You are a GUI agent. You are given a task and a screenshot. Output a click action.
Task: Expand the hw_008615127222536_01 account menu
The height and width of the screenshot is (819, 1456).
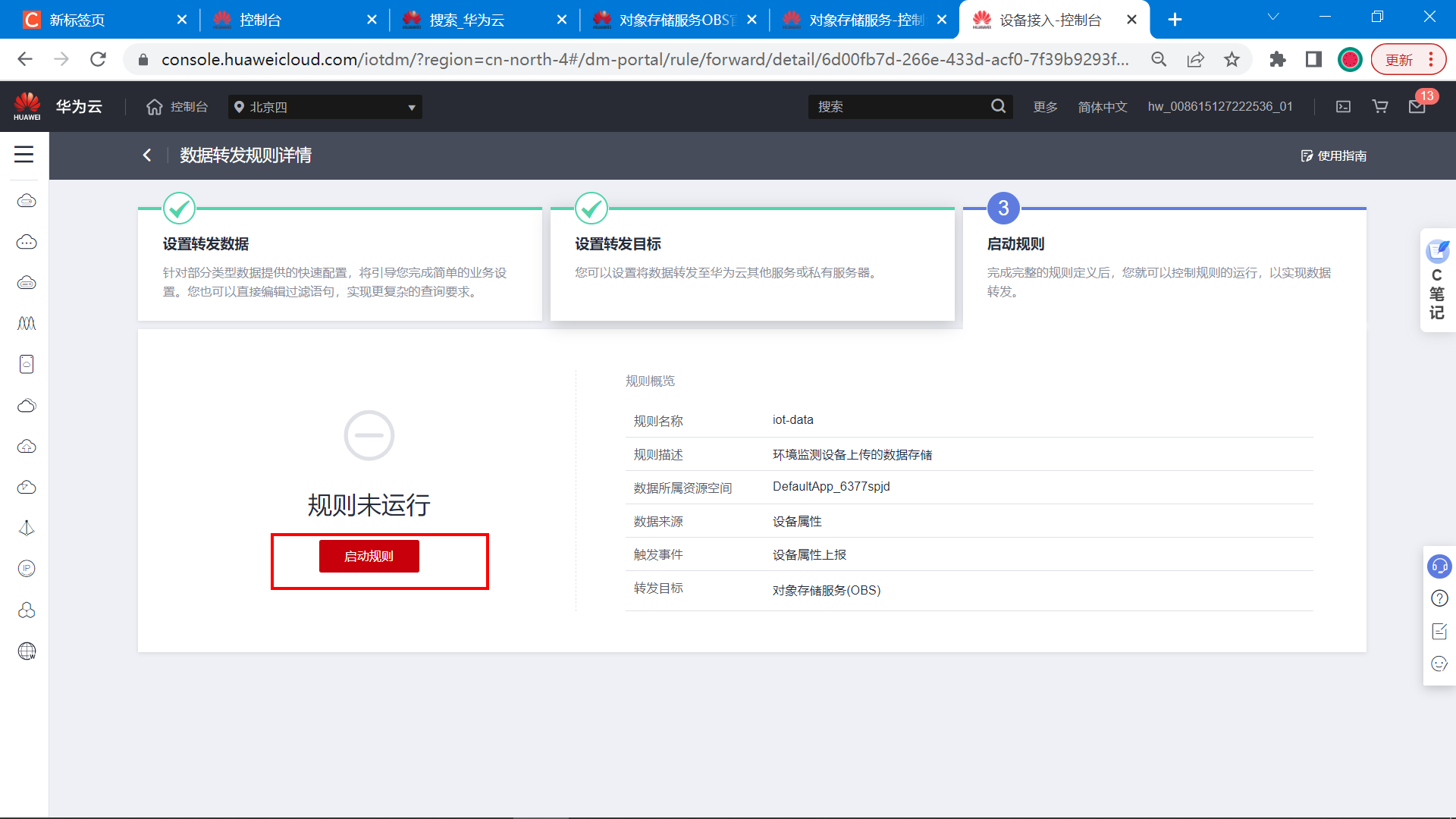click(x=1219, y=107)
